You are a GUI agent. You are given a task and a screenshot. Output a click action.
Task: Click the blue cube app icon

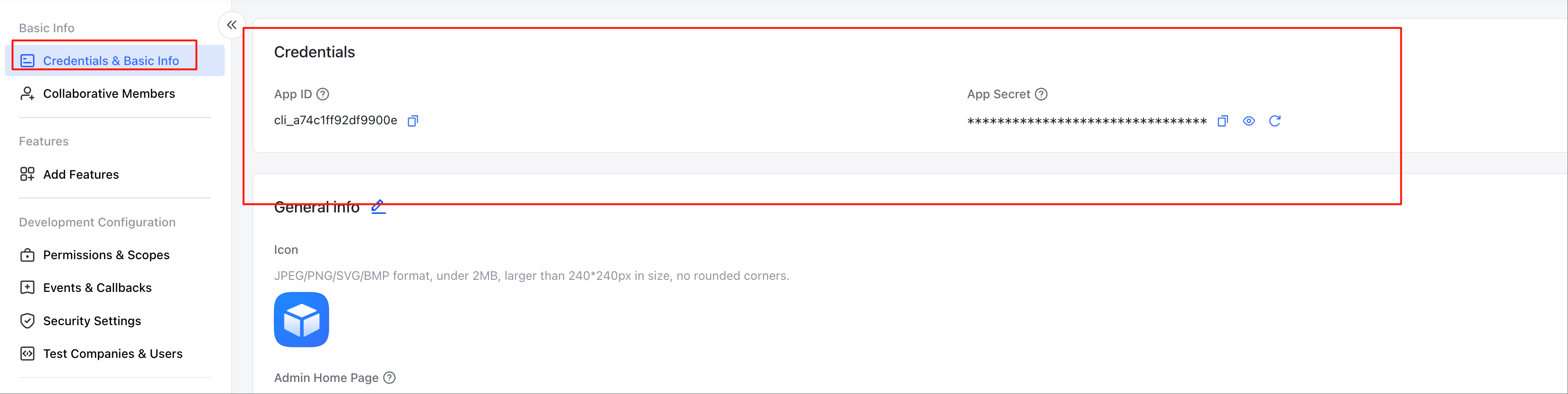click(x=301, y=320)
